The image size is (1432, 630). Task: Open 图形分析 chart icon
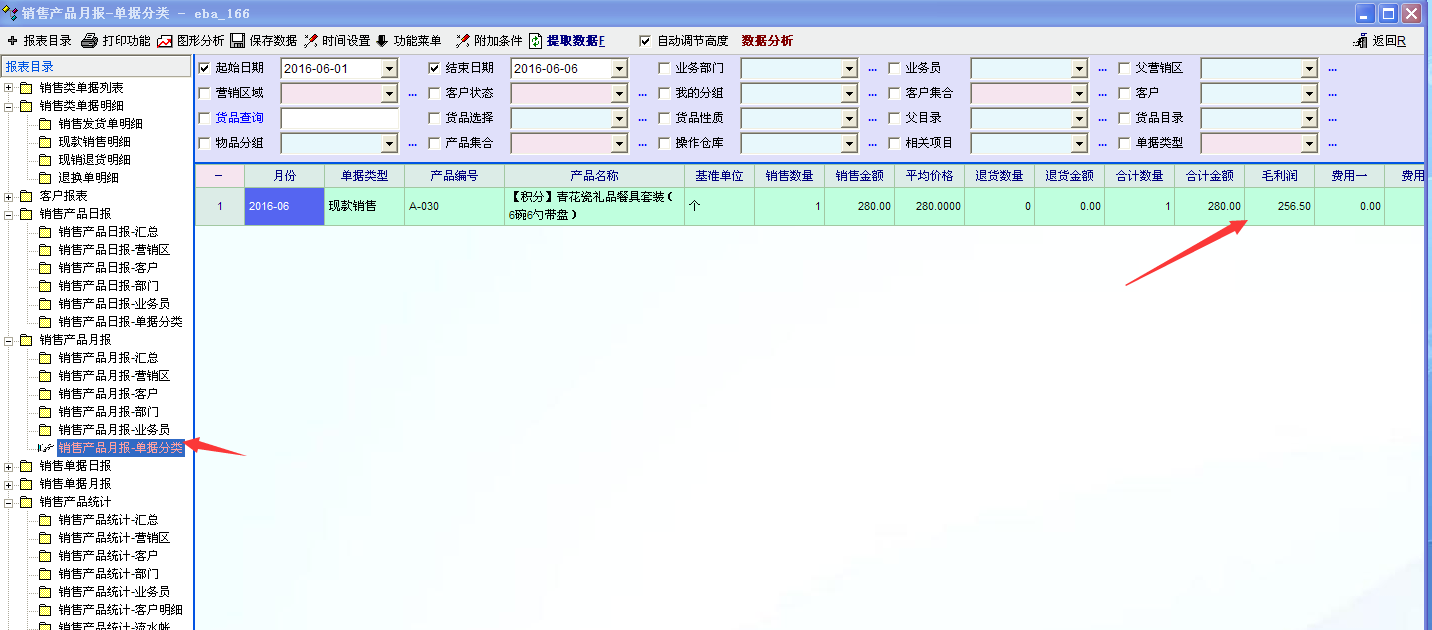(x=165, y=41)
